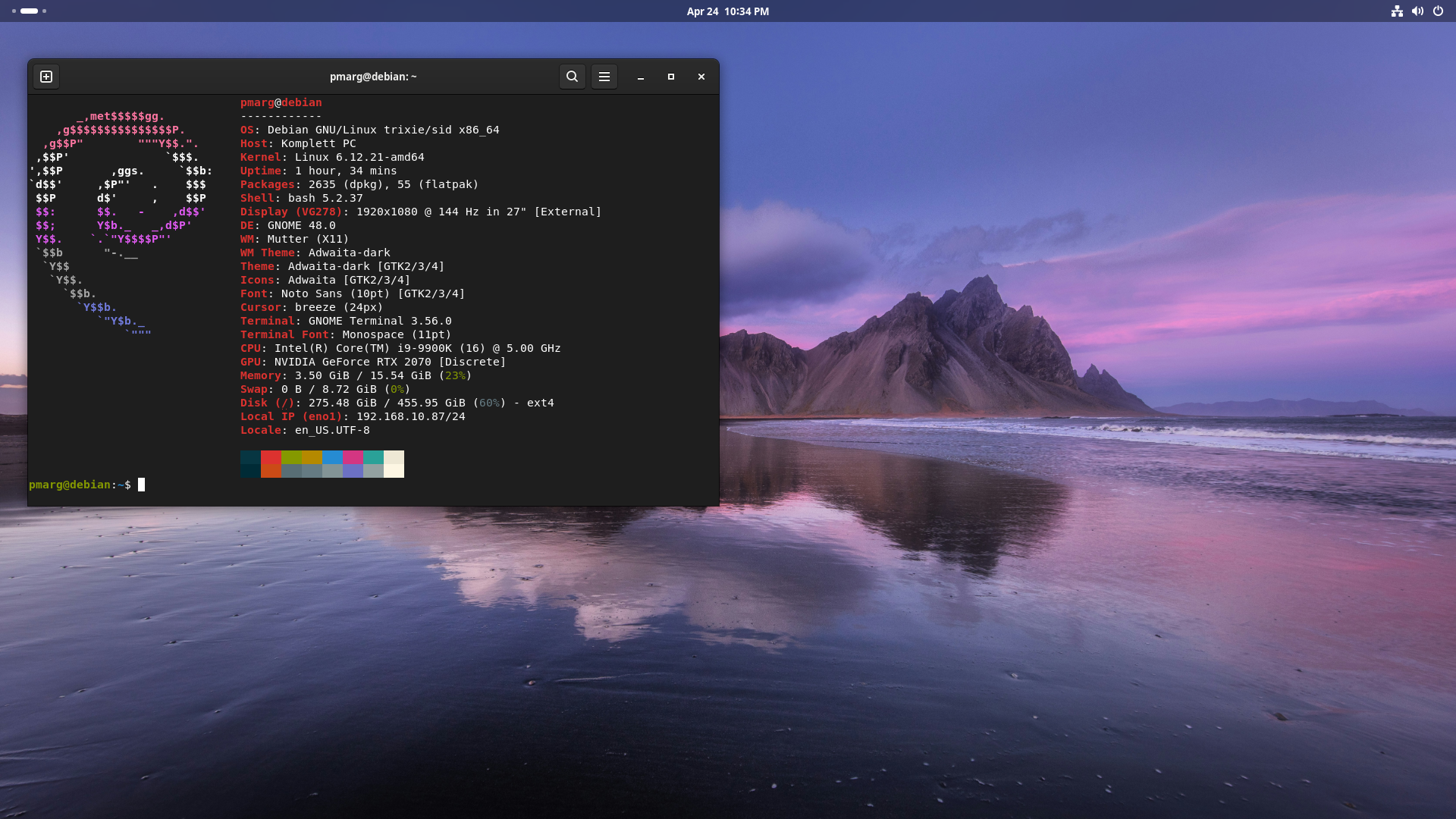
Task: Open a new terminal tab
Action: pyautogui.click(x=46, y=77)
